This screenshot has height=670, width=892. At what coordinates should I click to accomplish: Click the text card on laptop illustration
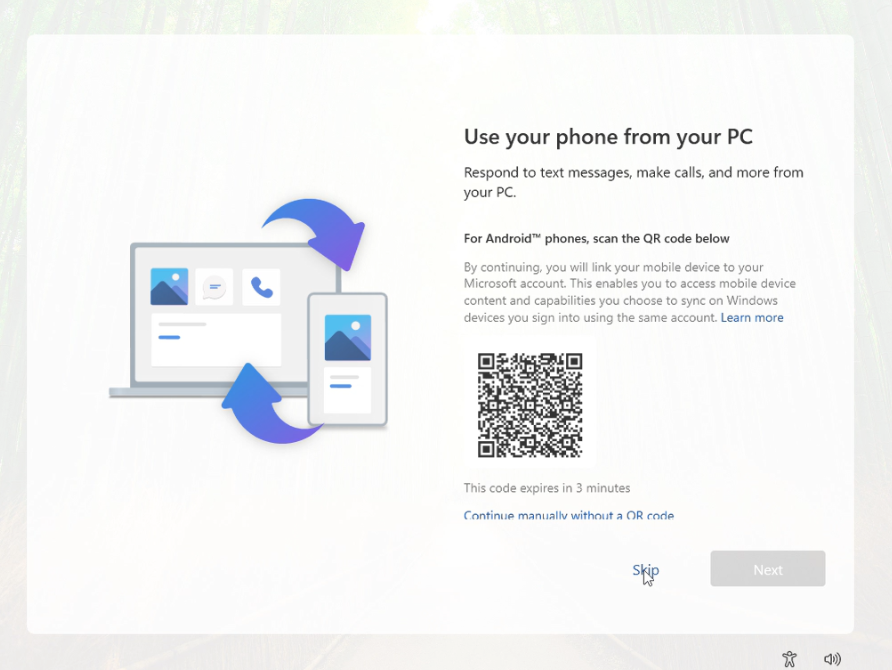[215, 339]
